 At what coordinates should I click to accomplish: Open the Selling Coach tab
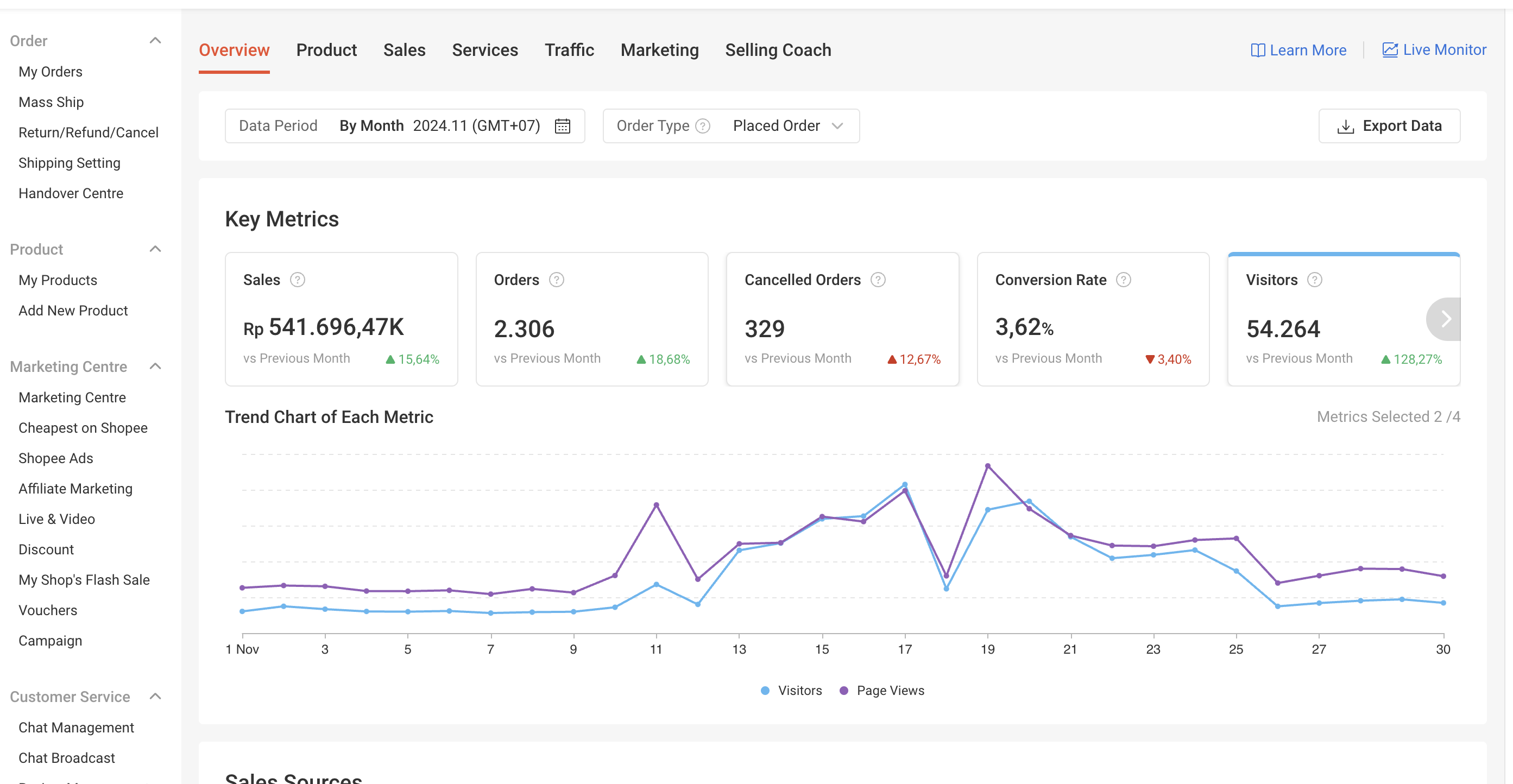tap(778, 50)
